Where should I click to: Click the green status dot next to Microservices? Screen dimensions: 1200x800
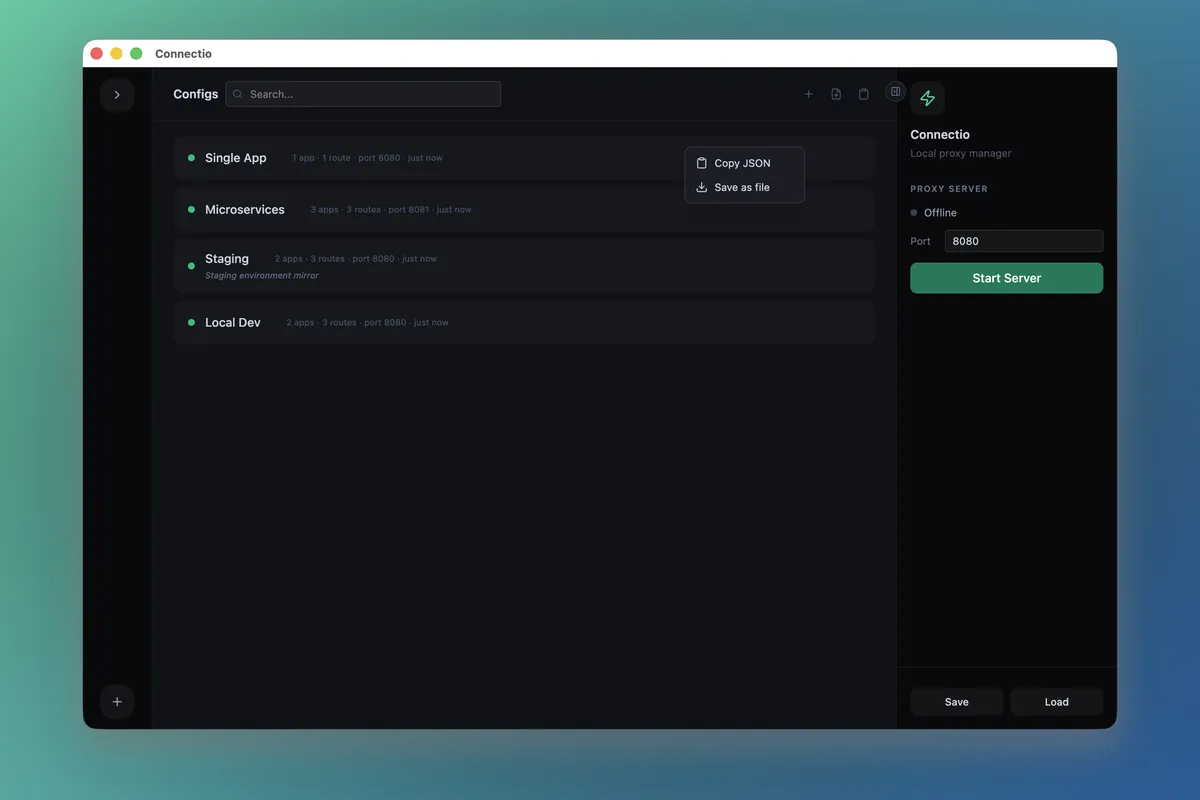pyautogui.click(x=191, y=210)
